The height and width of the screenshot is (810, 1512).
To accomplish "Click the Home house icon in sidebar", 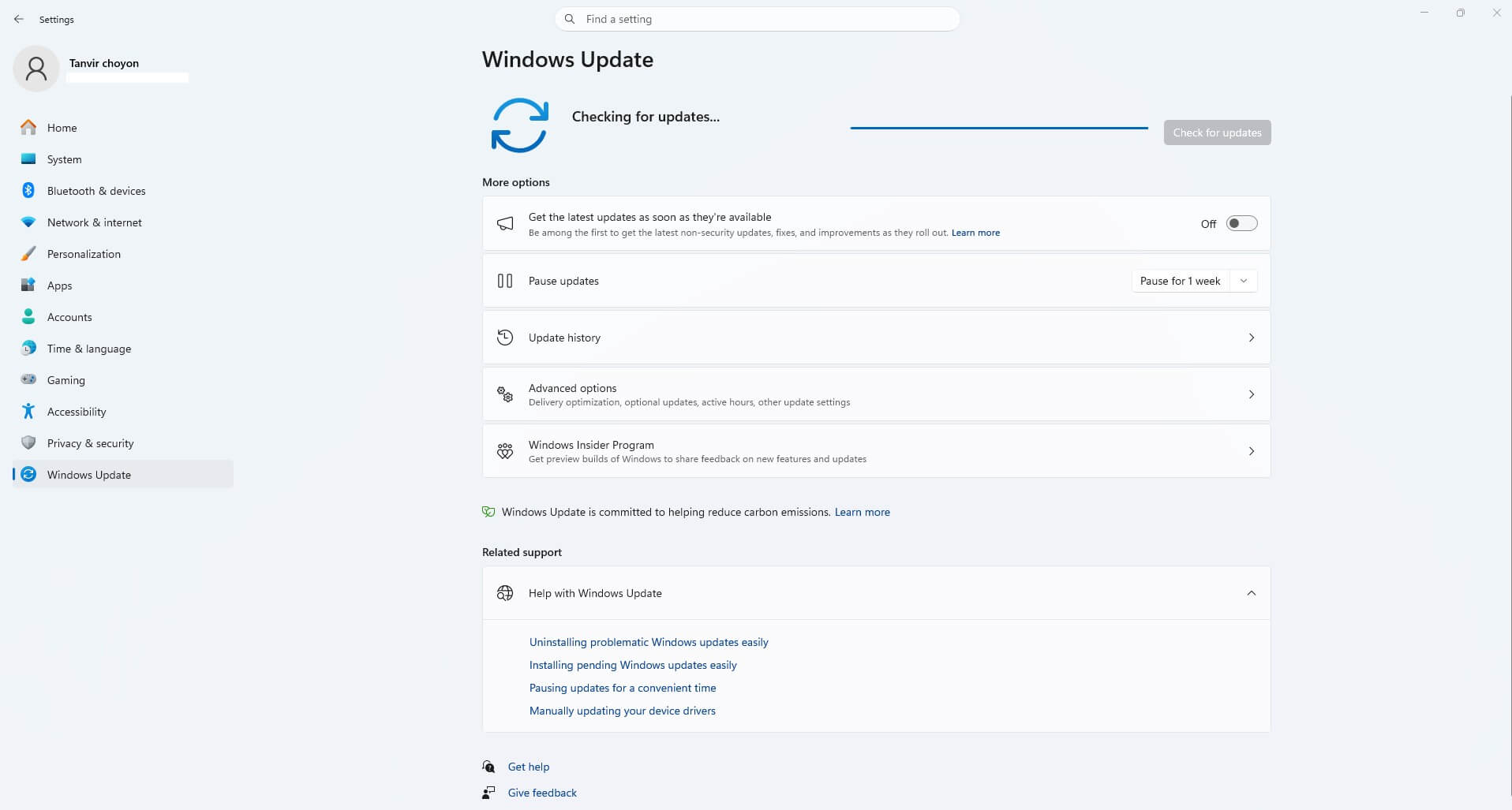I will 28,127.
